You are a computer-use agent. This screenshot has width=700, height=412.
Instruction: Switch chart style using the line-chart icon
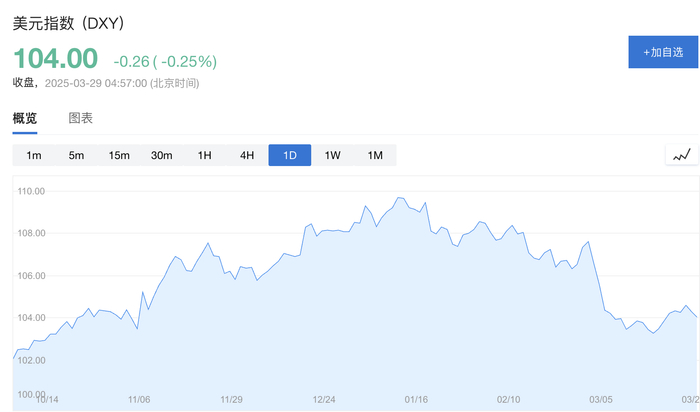tap(682, 155)
